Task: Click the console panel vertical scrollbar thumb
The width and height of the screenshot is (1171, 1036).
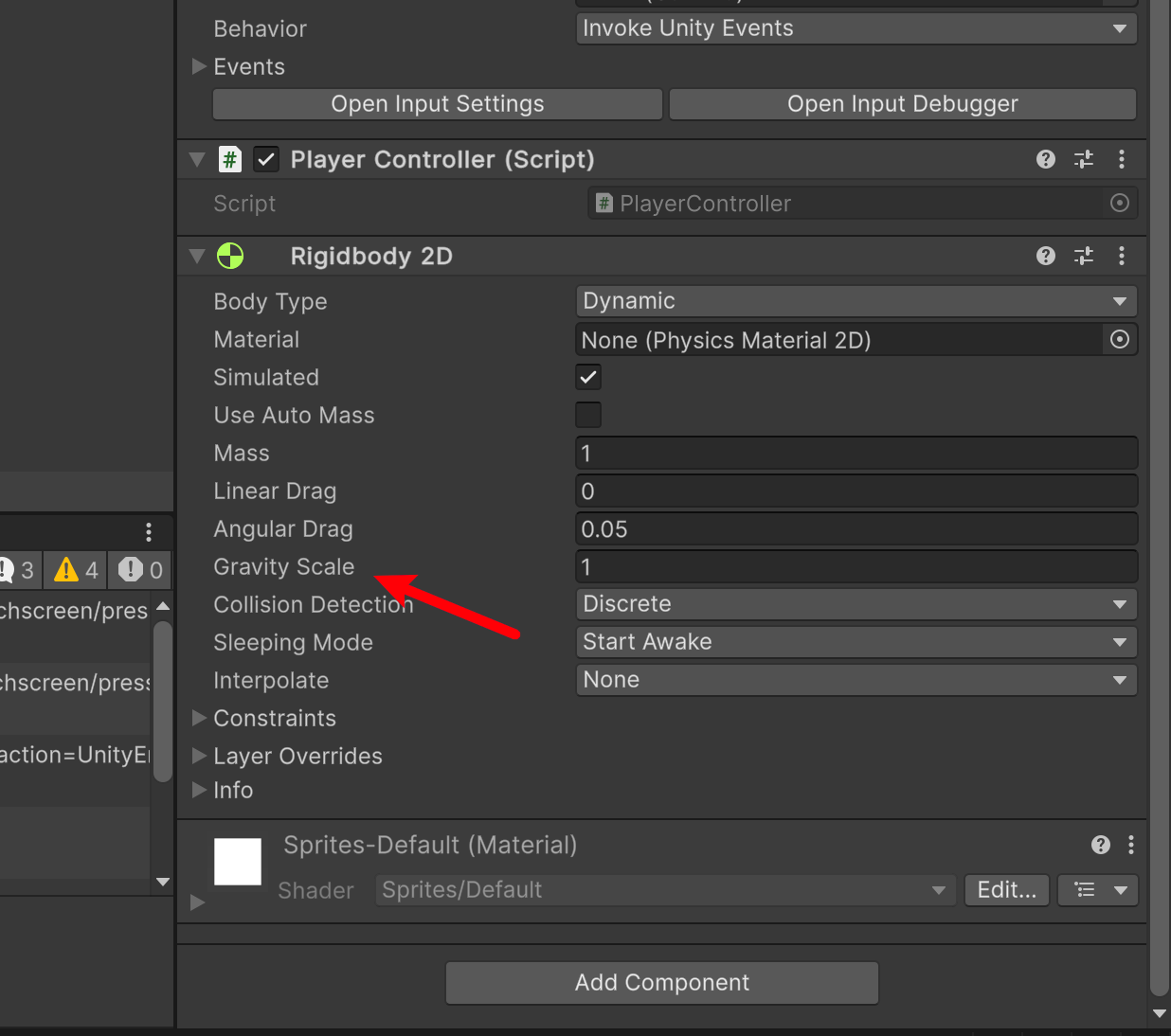Action: pos(163,701)
